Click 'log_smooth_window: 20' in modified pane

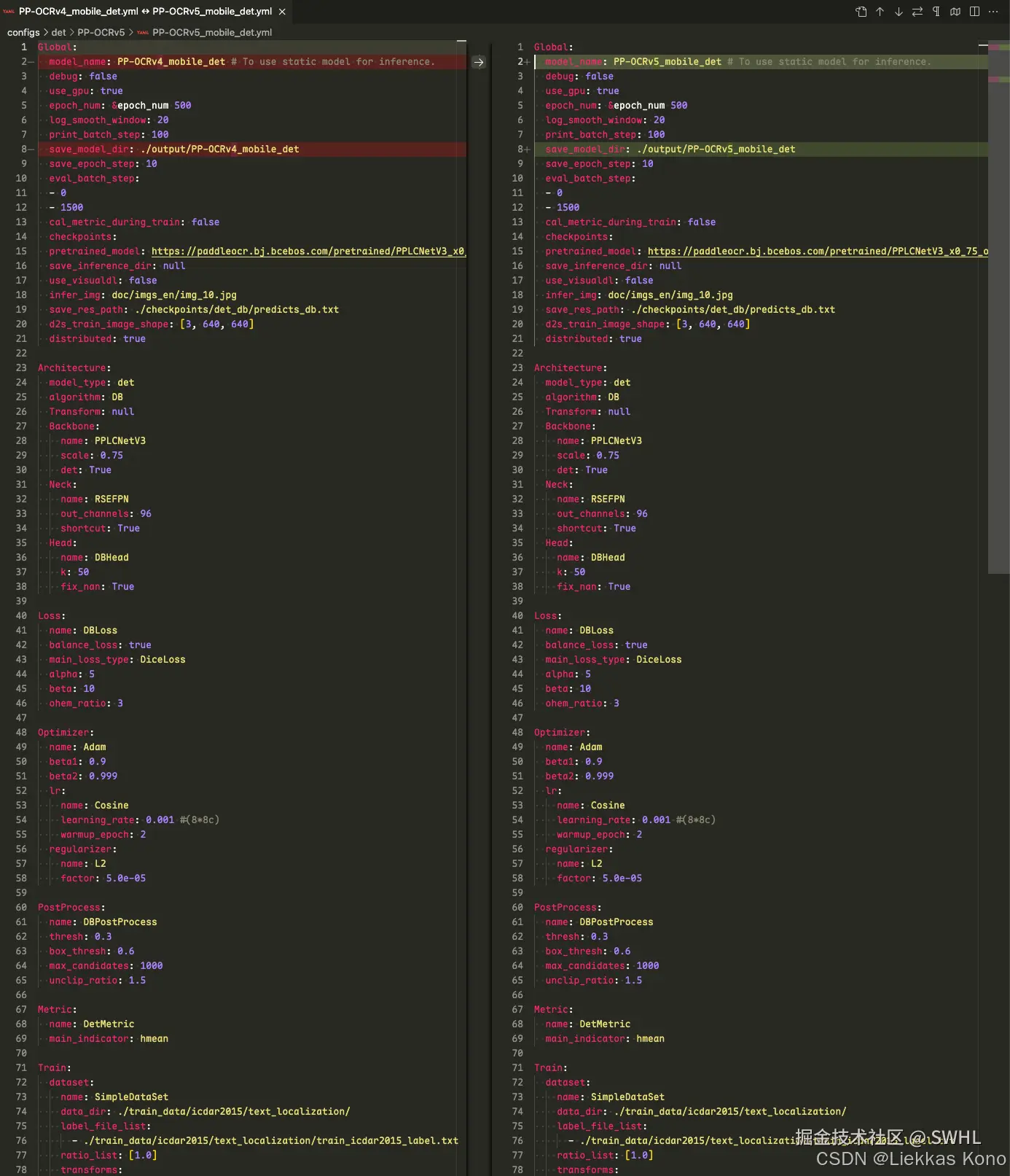click(x=605, y=120)
